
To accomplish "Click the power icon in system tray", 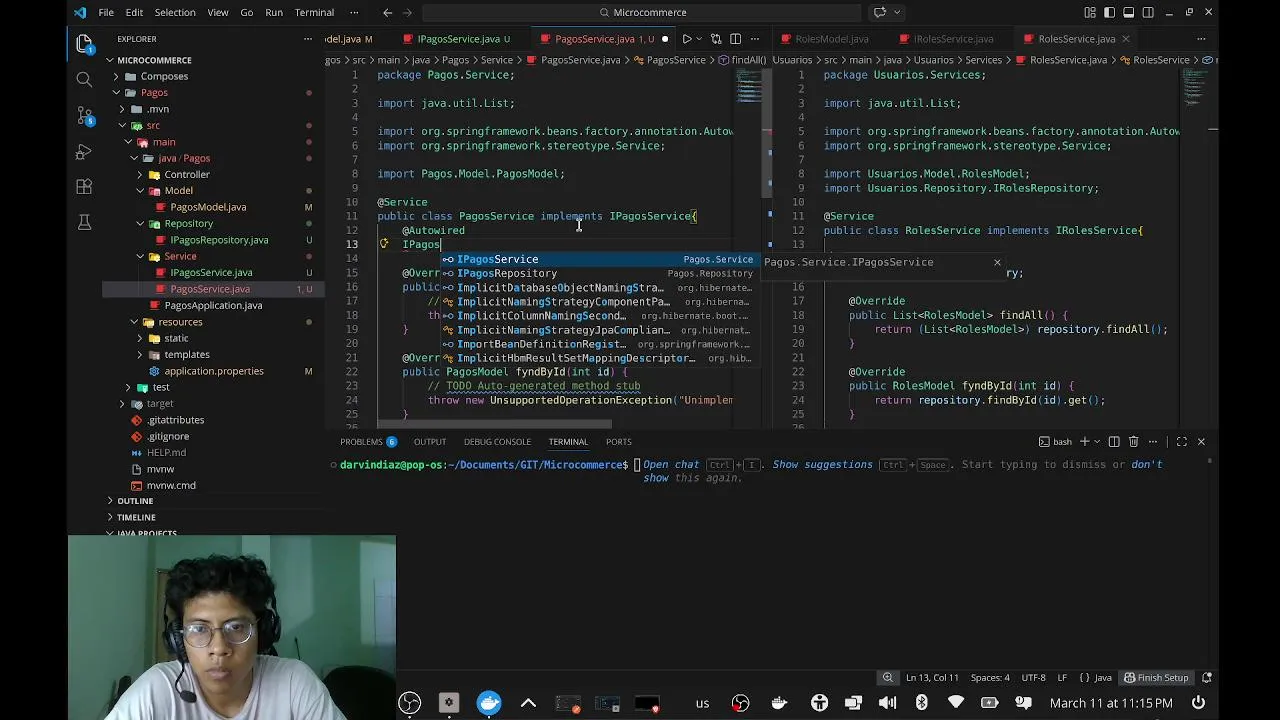I will tap(1199, 703).
